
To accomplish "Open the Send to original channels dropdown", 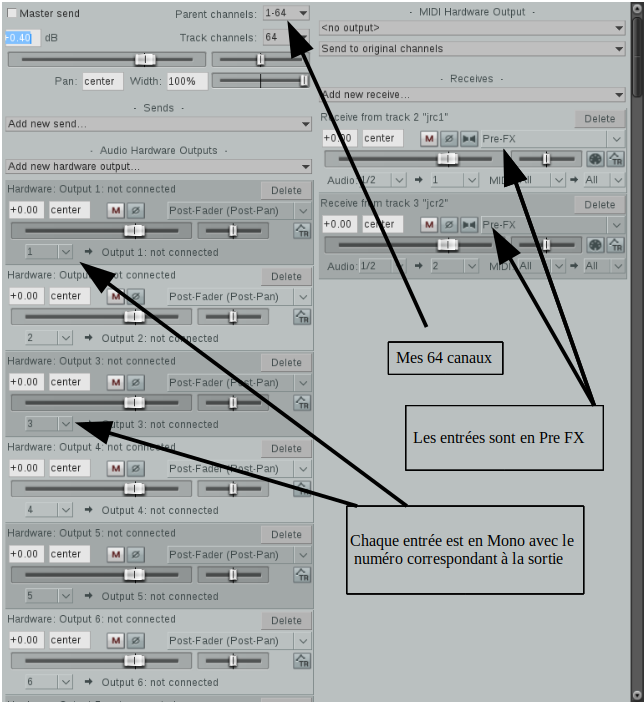I will [x=472, y=49].
